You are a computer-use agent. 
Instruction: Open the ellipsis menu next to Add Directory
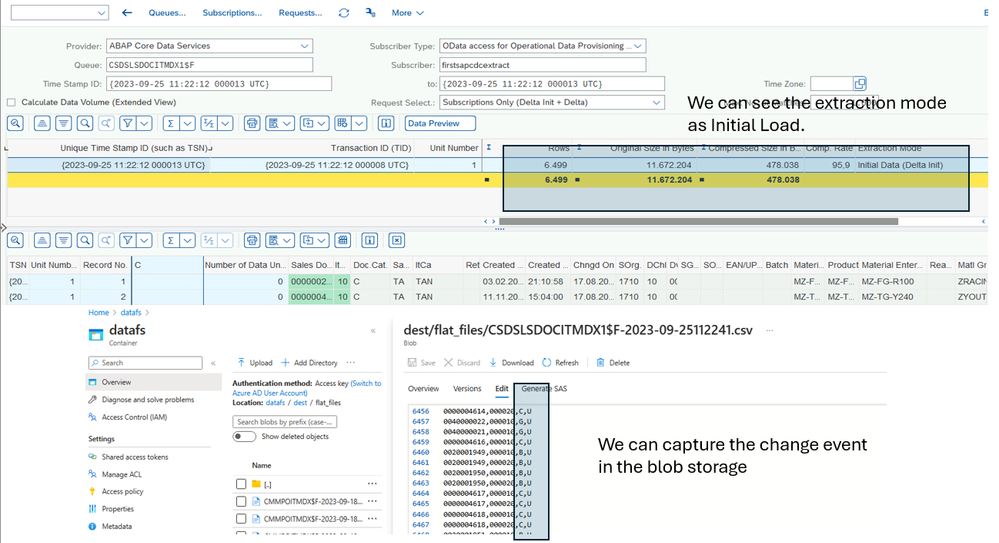pyautogui.click(x=350, y=363)
